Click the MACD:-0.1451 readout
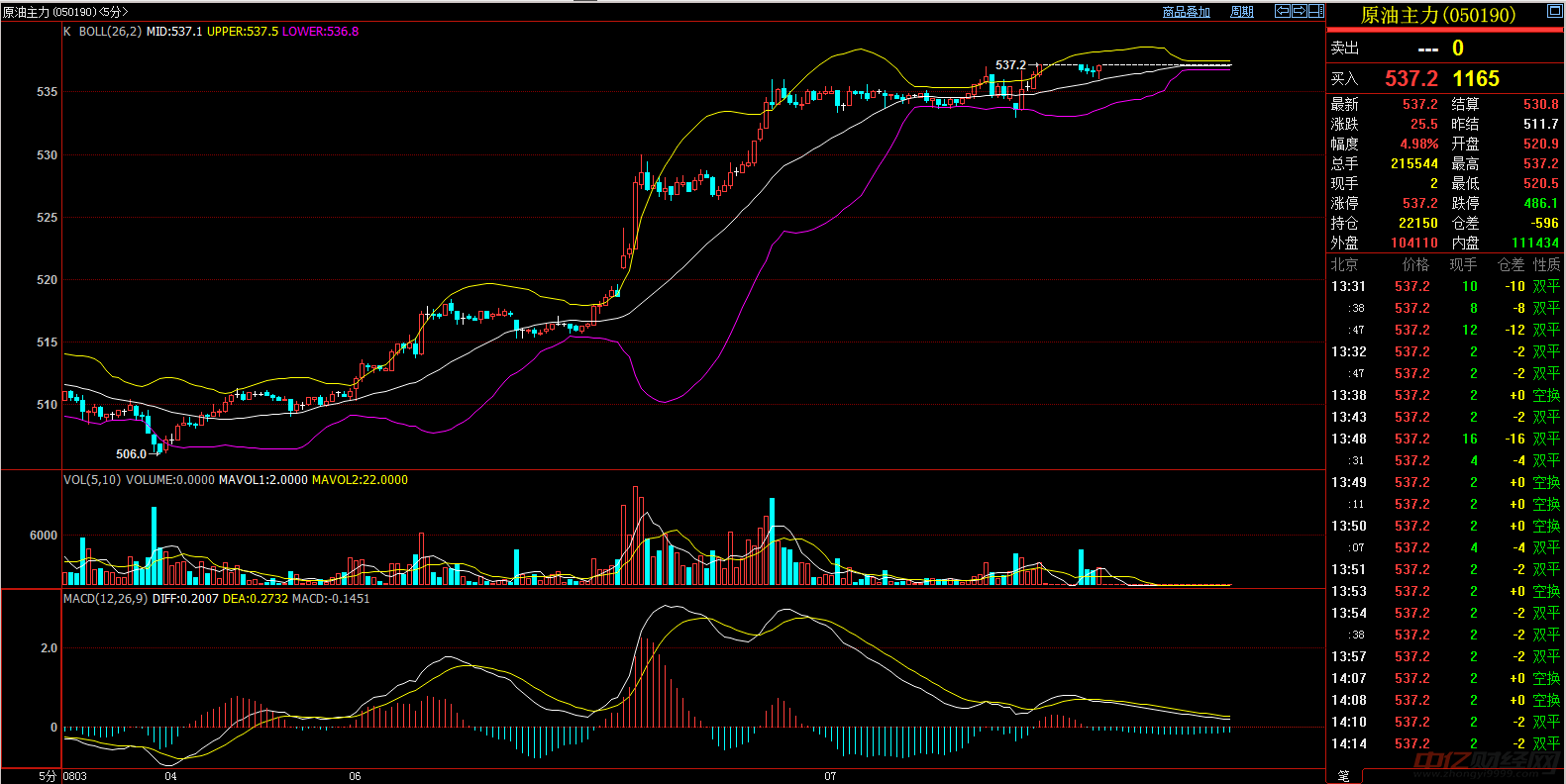This screenshot has width=1566, height=784. [x=331, y=599]
